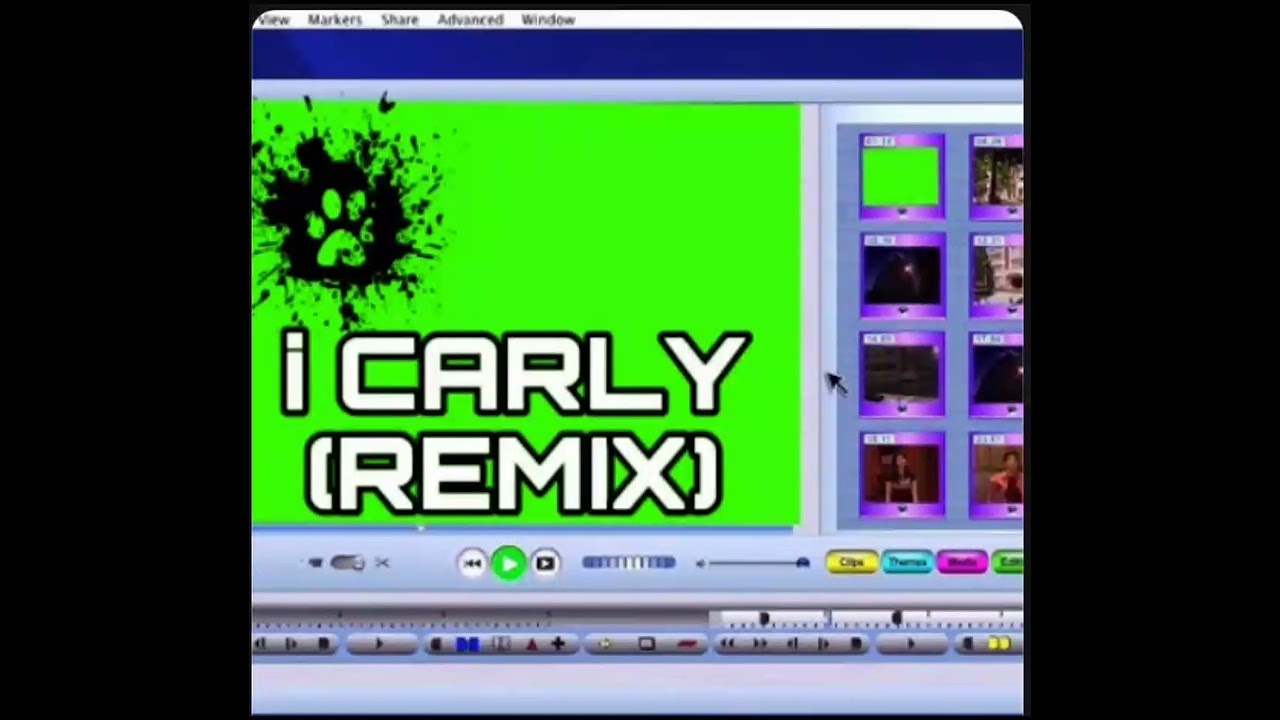Screen dimensions: 1280x720
Task: Click the square outline icon in bottom toolbar
Action: (646, 645)
